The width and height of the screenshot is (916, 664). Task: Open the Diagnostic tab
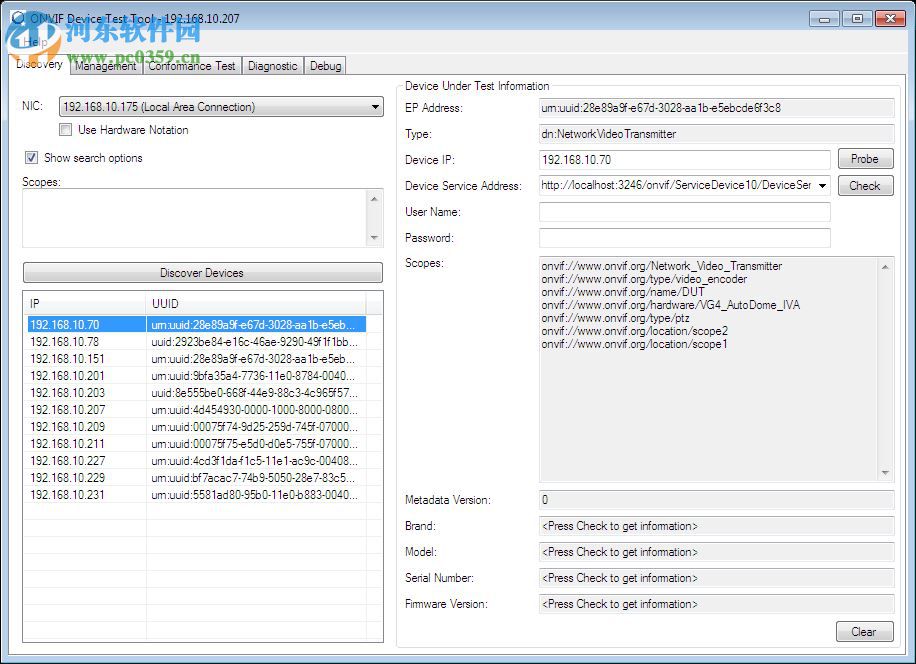[272, 66]
